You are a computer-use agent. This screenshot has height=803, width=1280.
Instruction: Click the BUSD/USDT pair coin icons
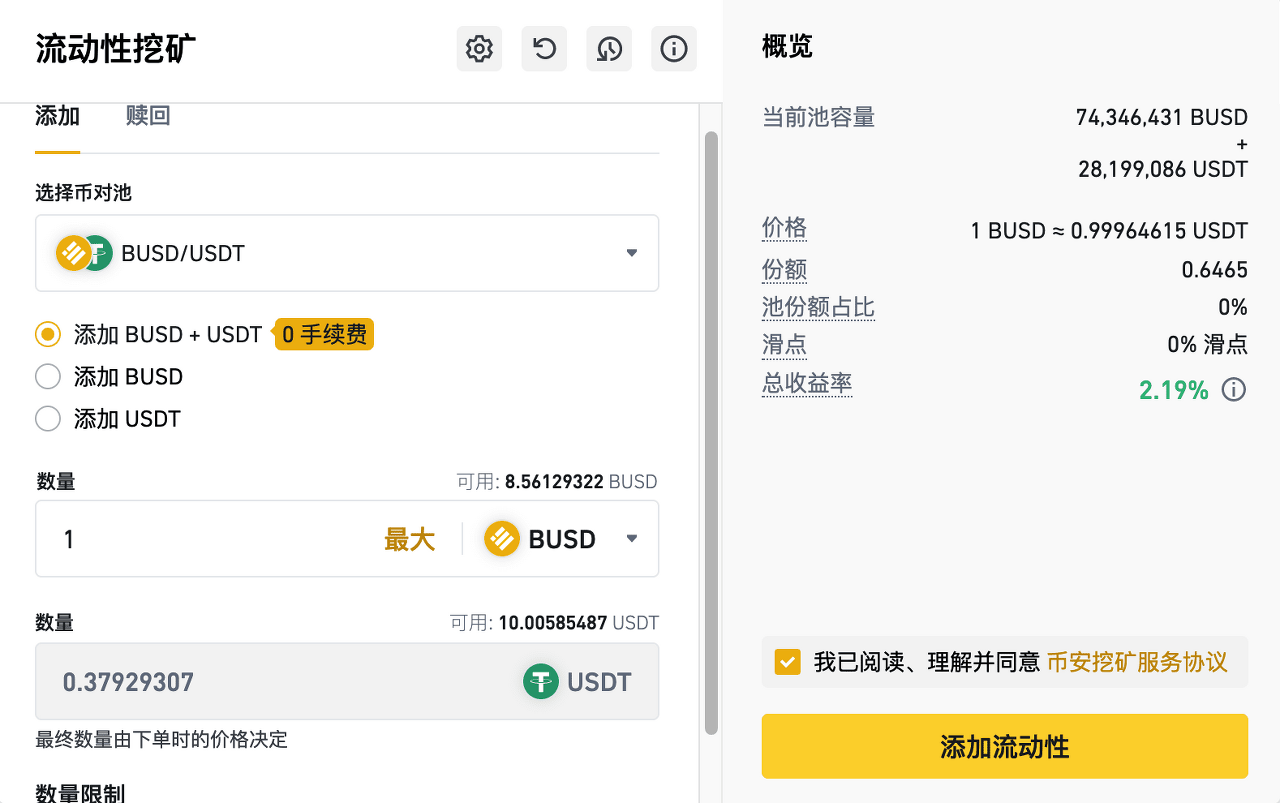(84, 253)
